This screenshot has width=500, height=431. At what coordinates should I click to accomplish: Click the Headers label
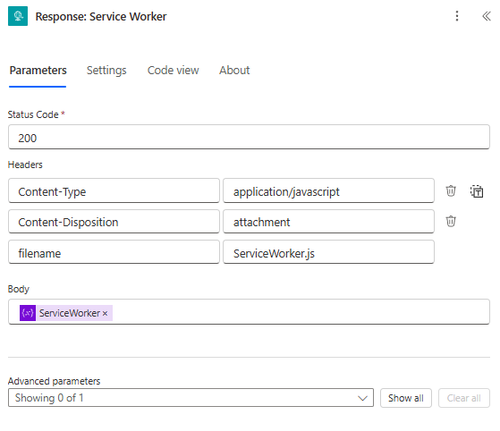pyautogui.click(x=25, y=165)
